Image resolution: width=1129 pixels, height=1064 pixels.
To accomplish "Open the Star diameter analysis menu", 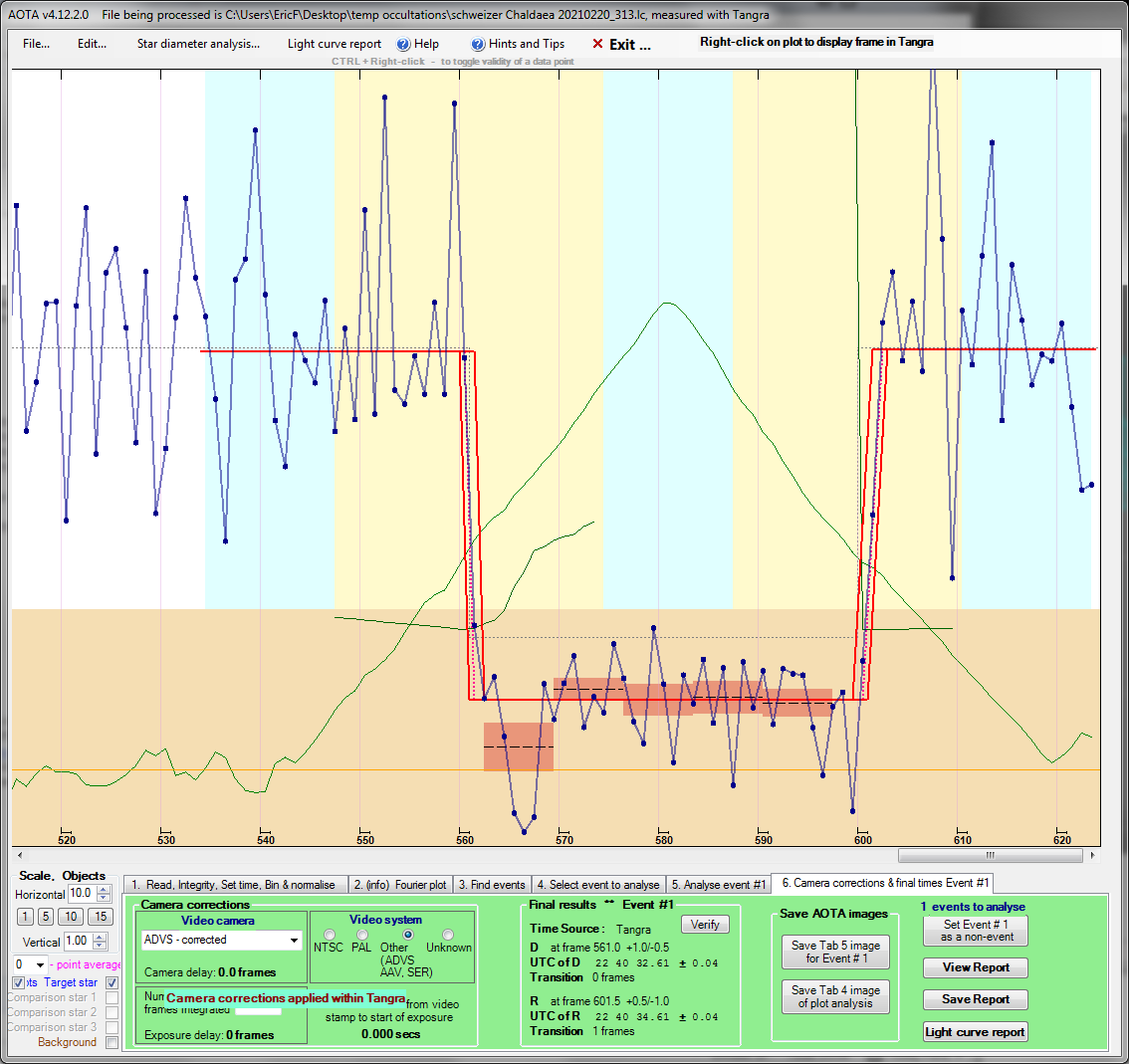I will click(x=198, y=44).
